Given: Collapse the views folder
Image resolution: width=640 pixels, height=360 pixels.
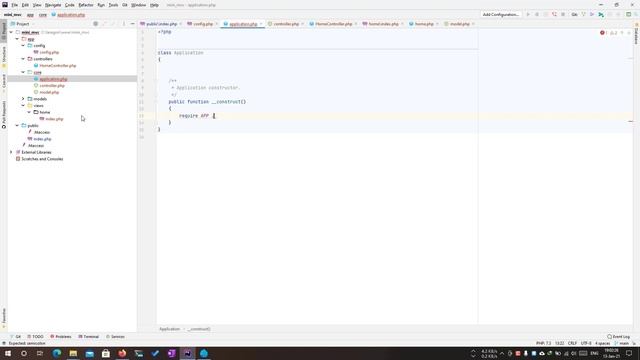Looking at the screenshot, I should pyautogui.click(x=23, y=105).
